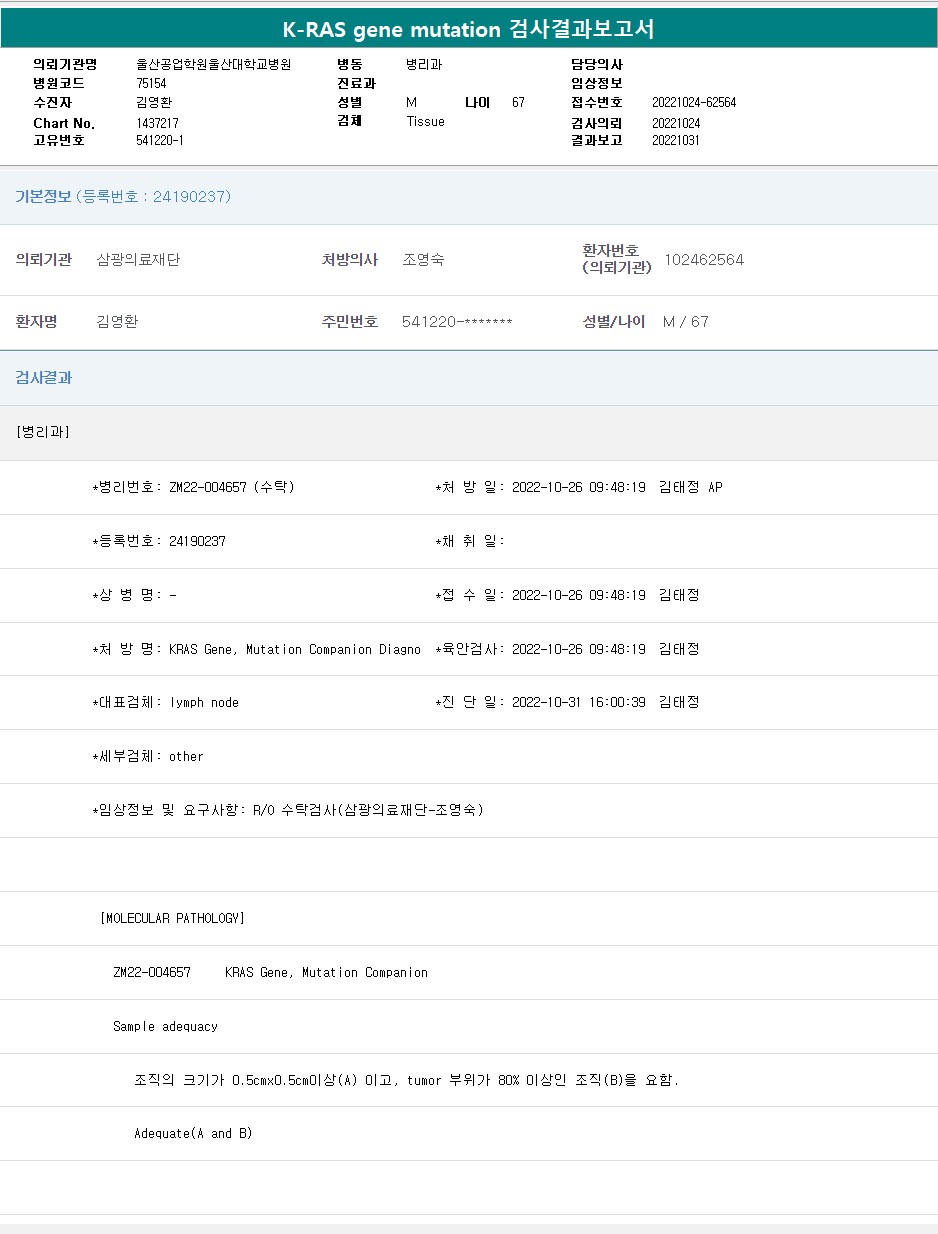Click the 의뢰기관 value 삼광의료재단

coord(138,260)
